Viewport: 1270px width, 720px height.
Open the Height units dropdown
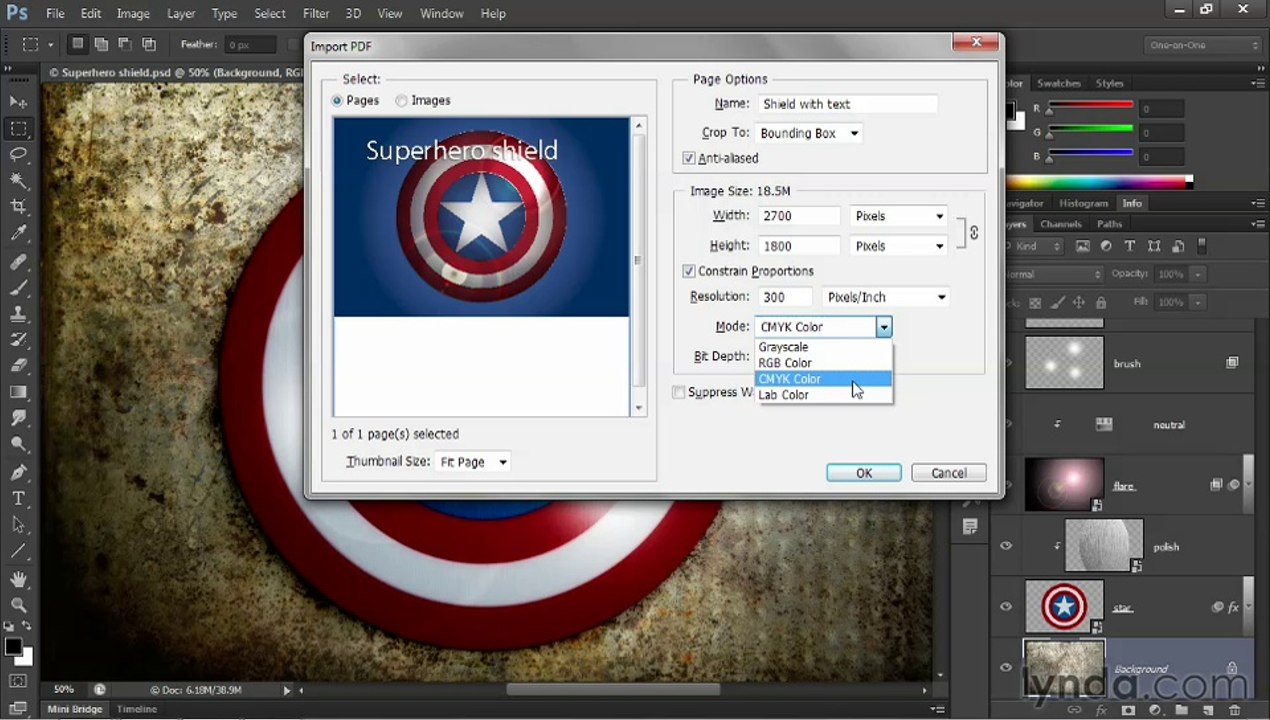click(898, 246)
